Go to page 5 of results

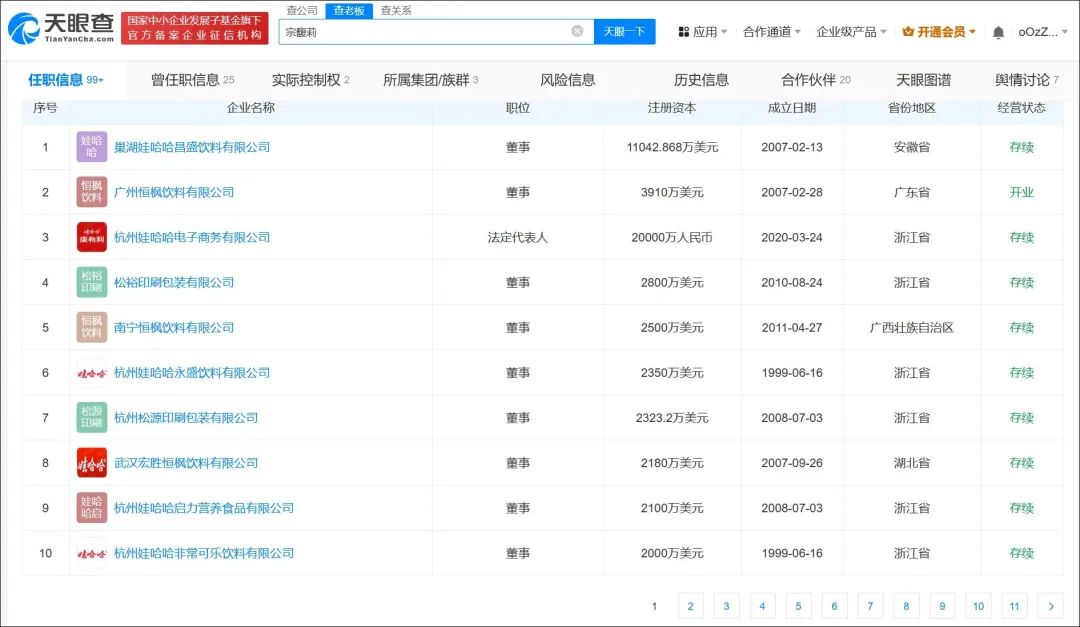pyautogui.click(x=798, y=606)
